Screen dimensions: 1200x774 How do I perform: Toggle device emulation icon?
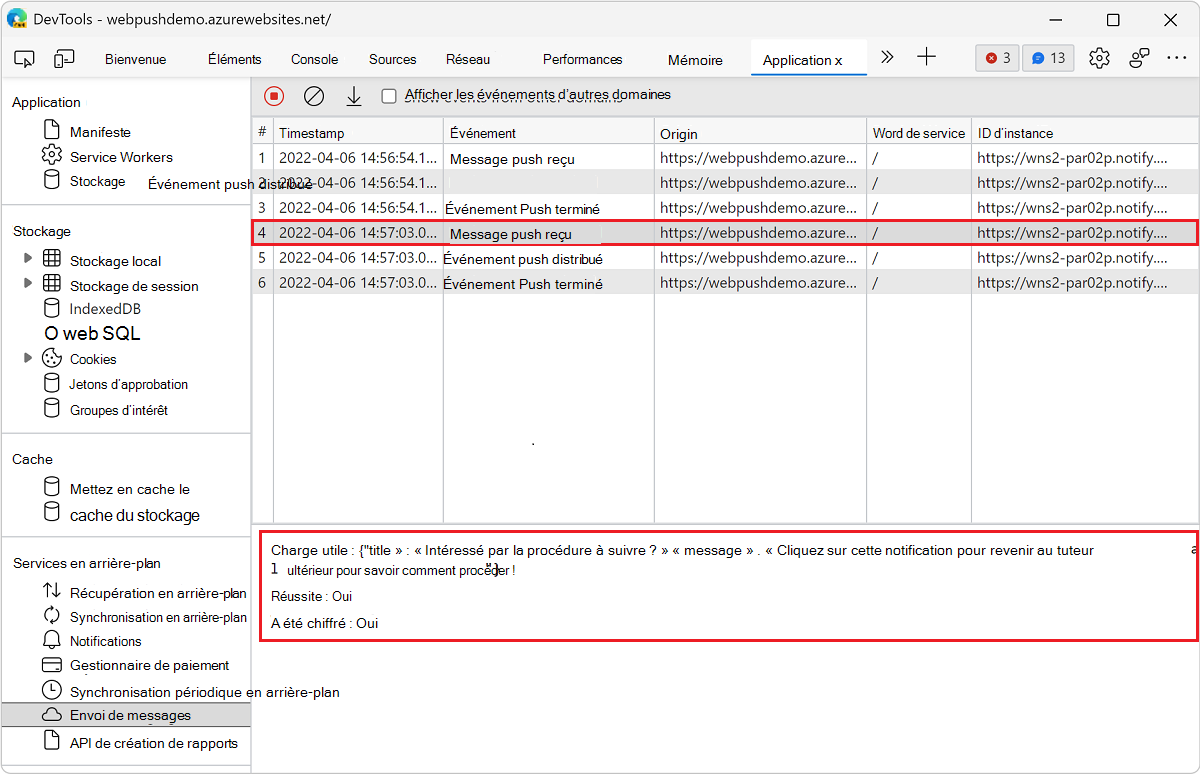tap(65, 59)
